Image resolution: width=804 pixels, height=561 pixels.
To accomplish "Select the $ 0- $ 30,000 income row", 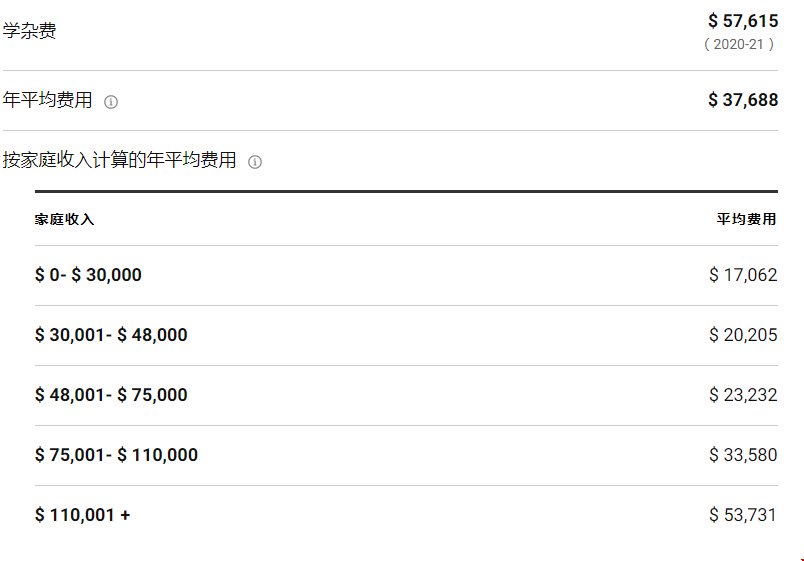I will (x=88, y=275).
